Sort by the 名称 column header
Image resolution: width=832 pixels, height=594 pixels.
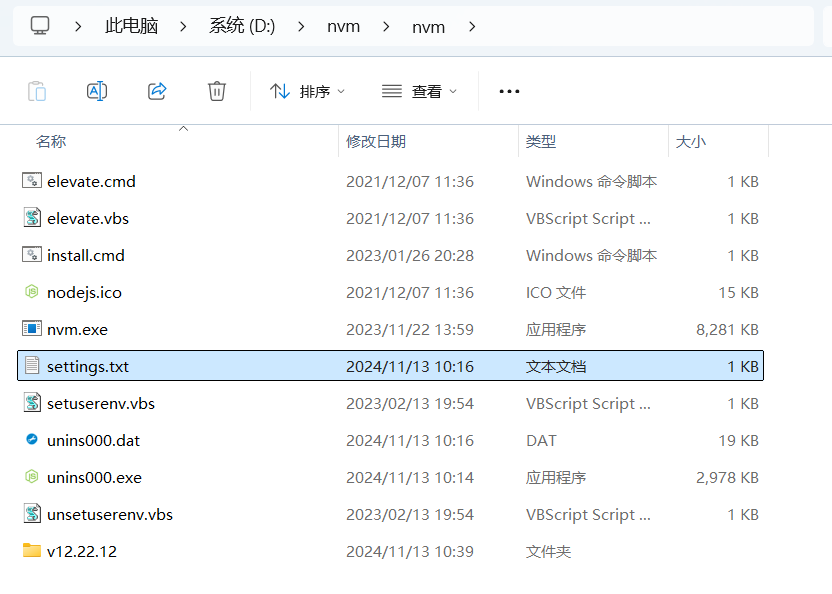point(51,141)
